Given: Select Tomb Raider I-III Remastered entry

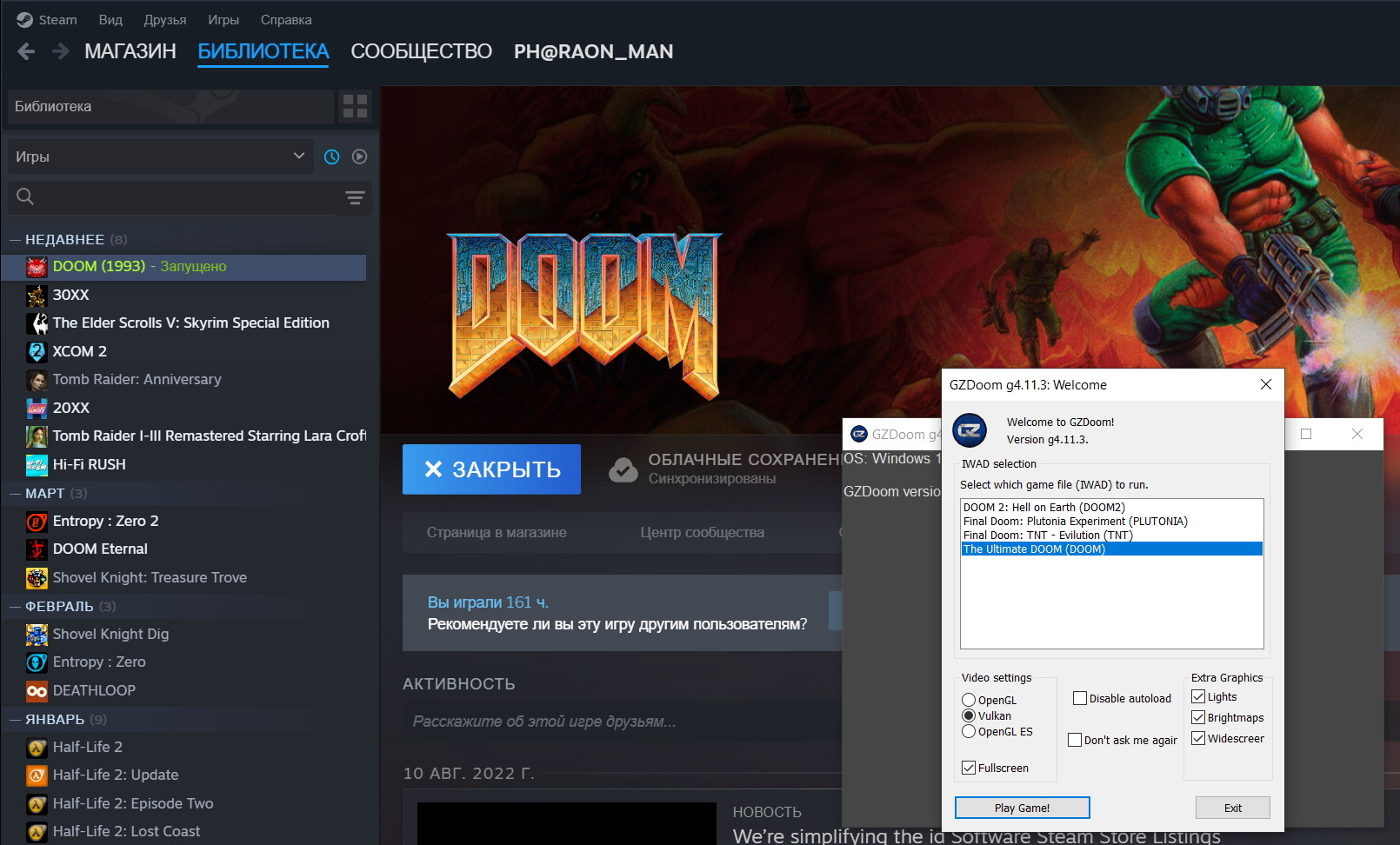Looking at the screenshot, I should click(184, 436).
